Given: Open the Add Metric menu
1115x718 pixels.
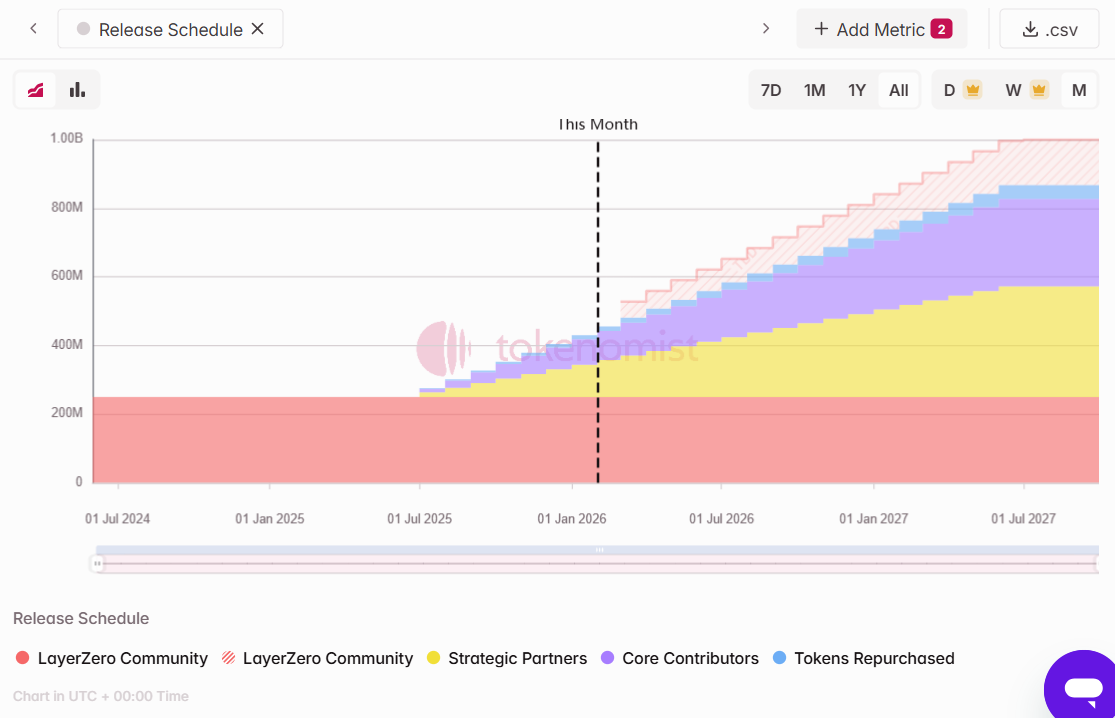Looking at the screenshot, I should [x=881, y=29].
